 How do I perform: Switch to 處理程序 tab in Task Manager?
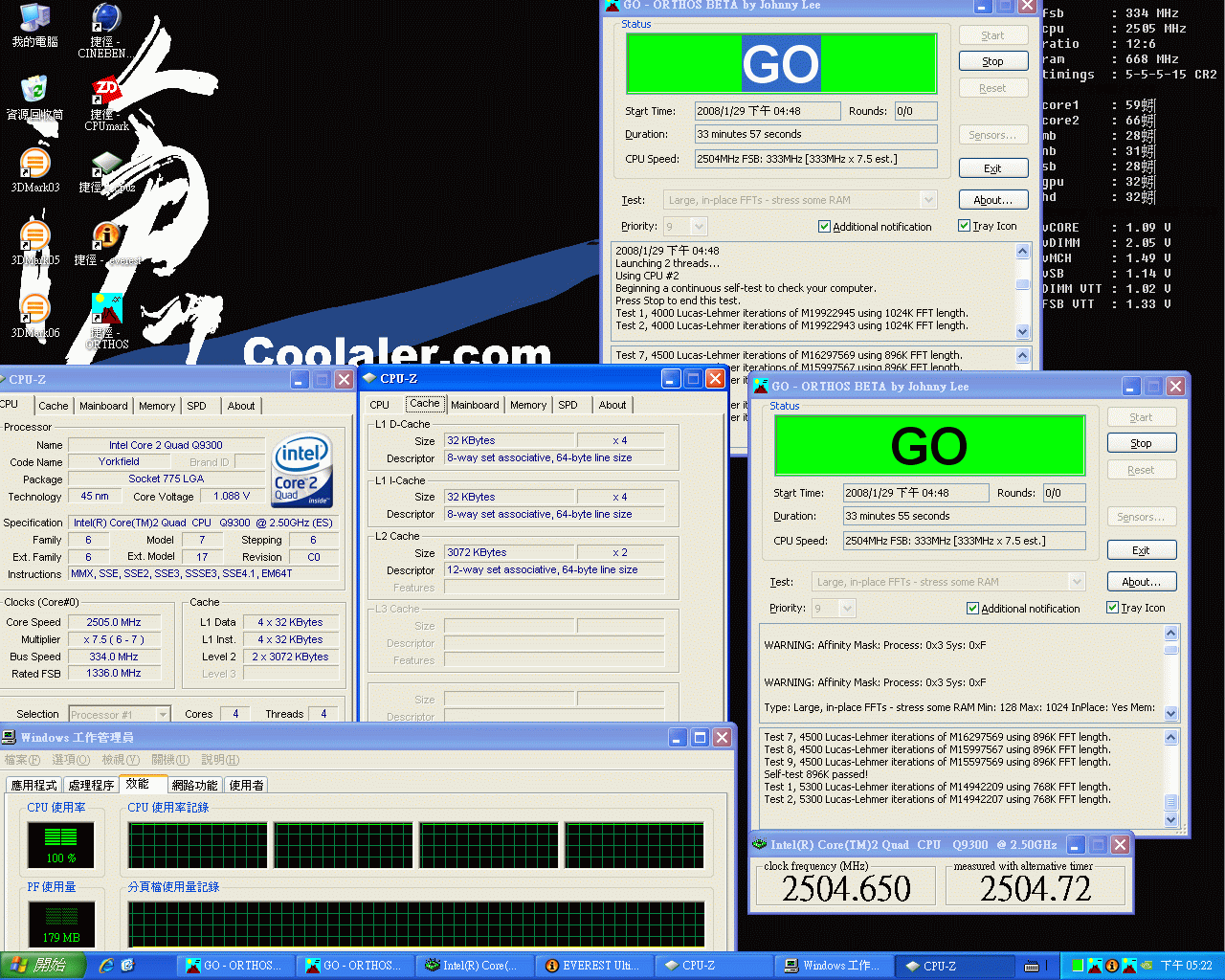92,785
